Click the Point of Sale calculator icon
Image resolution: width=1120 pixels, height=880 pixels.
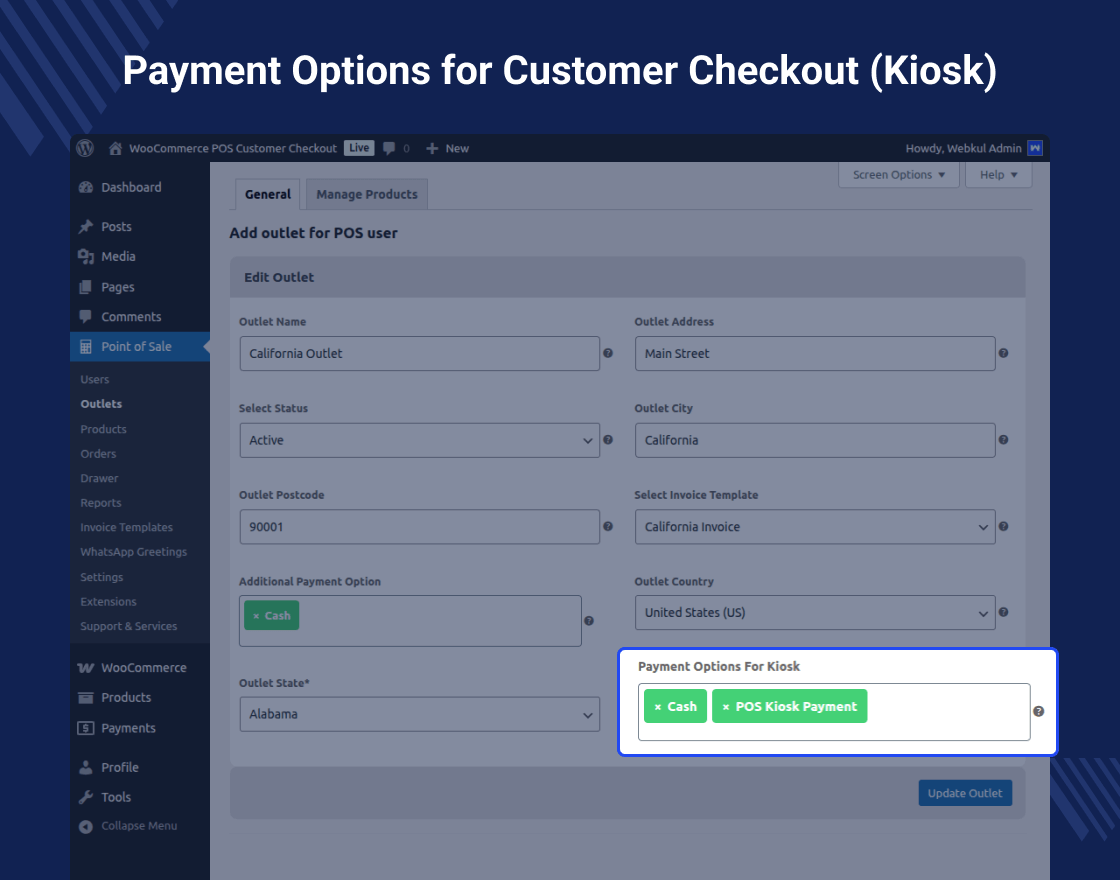86,346
